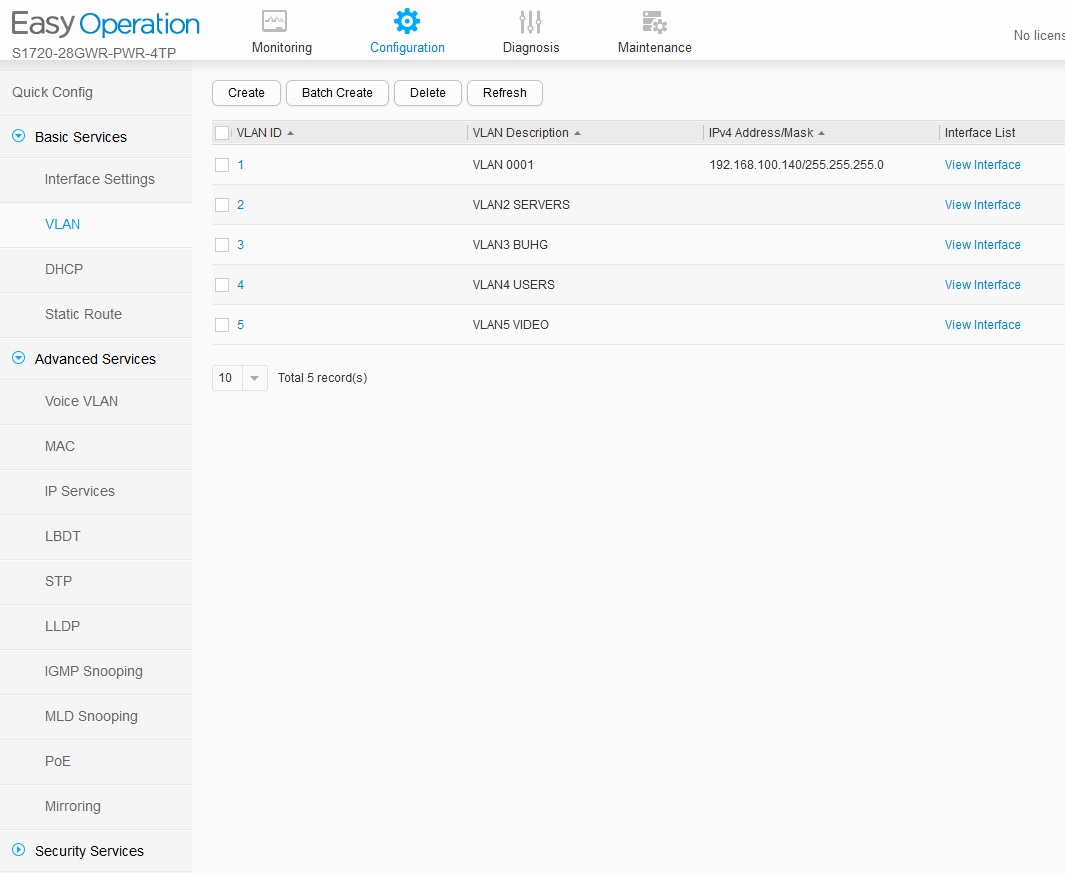This screenshot has height=873, width=1065.
Task: Open IGMP Snooping settings
Action: 94,671
